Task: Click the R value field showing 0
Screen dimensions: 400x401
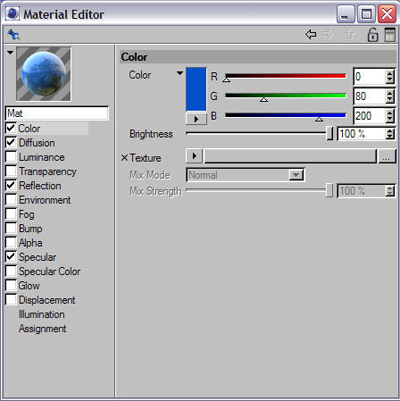Action: 369,77
